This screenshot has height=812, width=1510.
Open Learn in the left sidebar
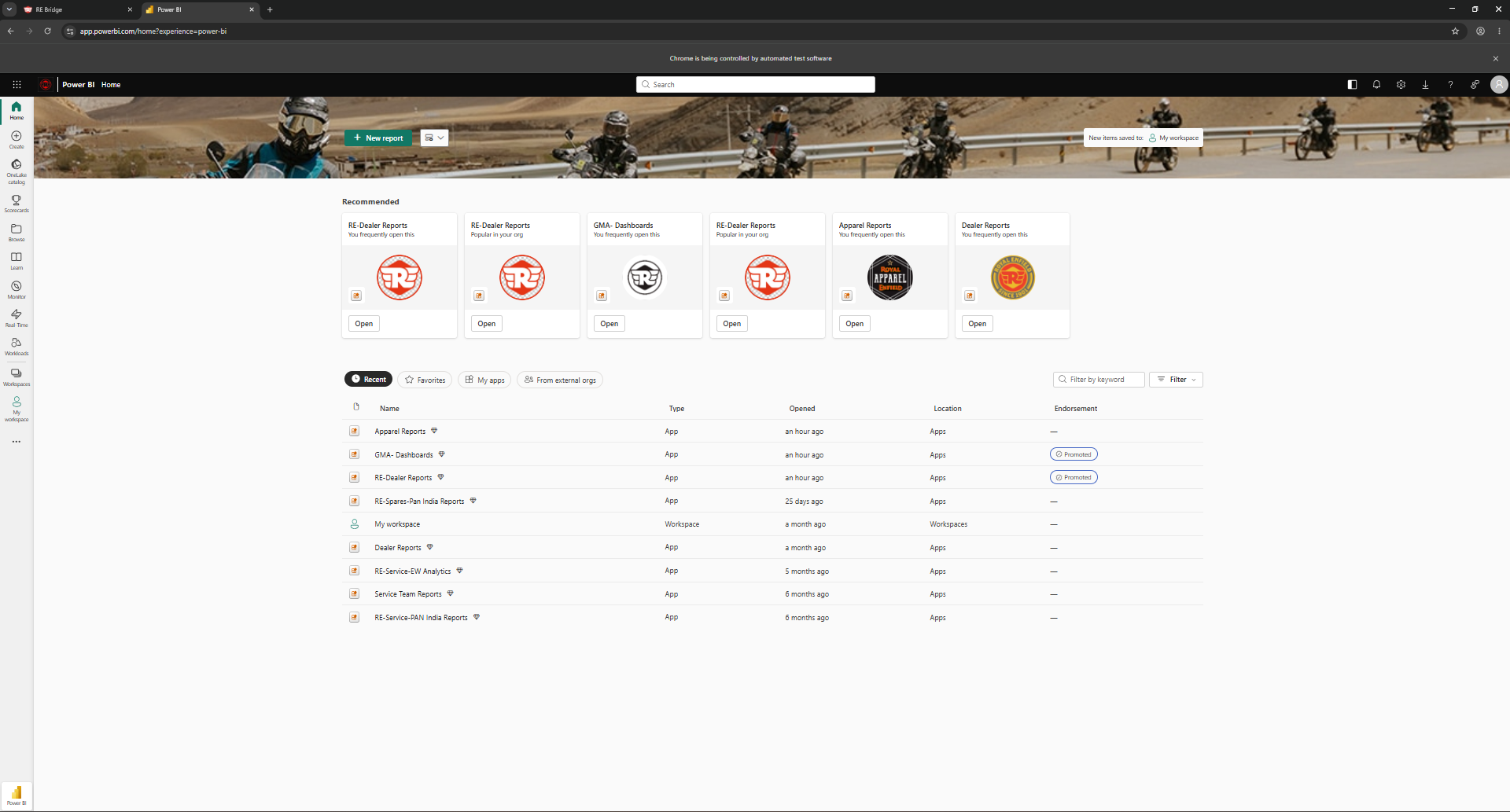coord(17,261)
